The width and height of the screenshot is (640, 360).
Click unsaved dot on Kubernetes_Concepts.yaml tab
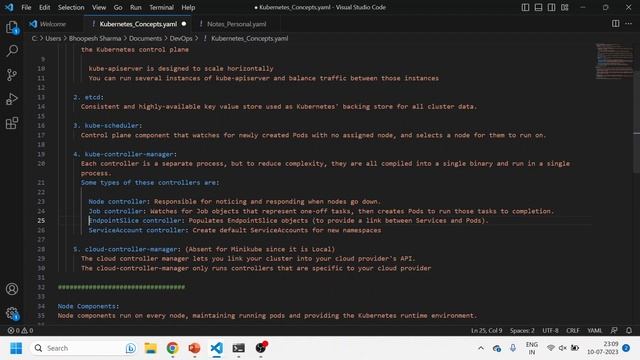(x=184, y=24)
